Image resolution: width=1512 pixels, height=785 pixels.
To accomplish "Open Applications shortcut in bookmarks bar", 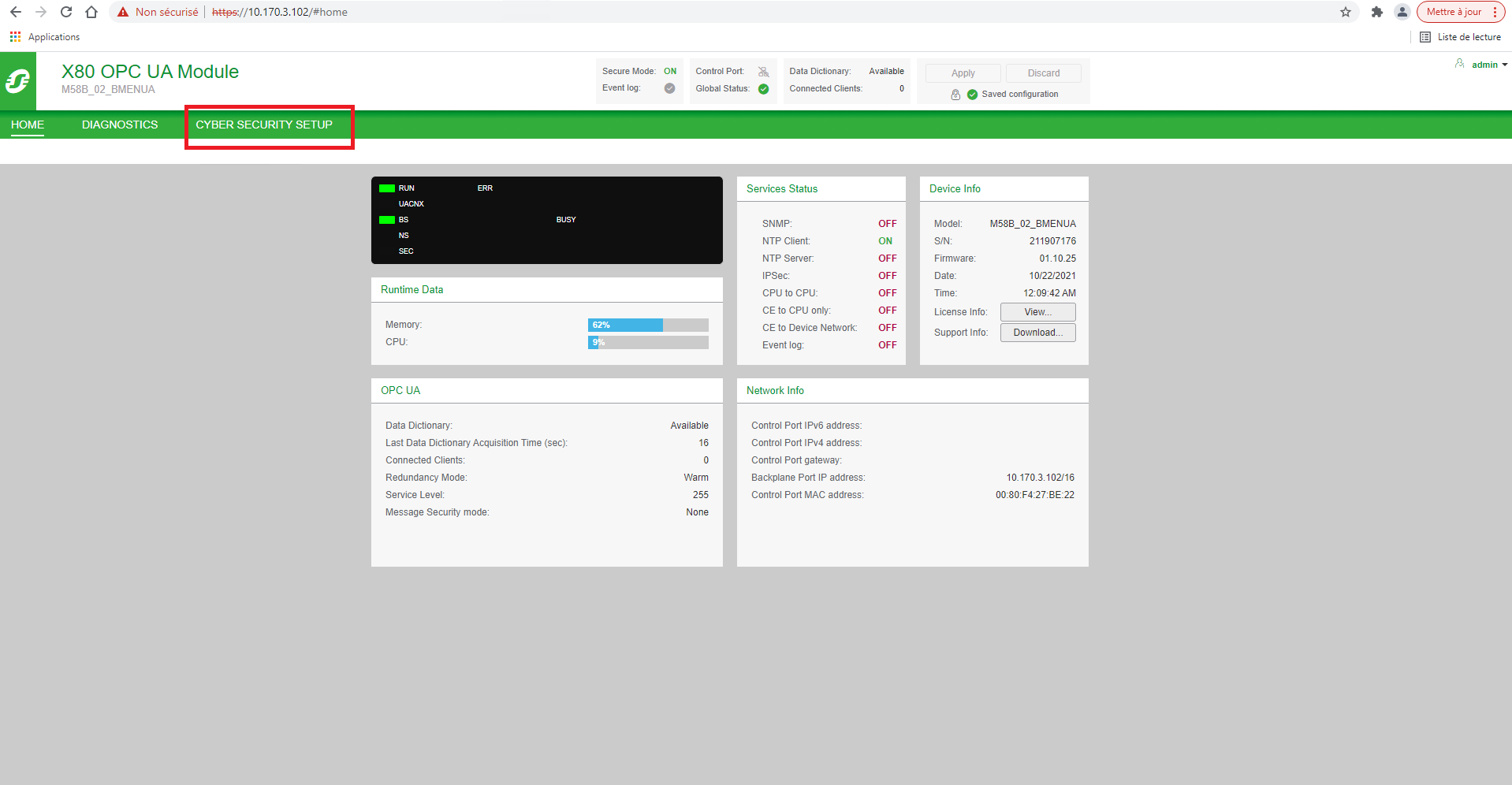I will (45, 37).
